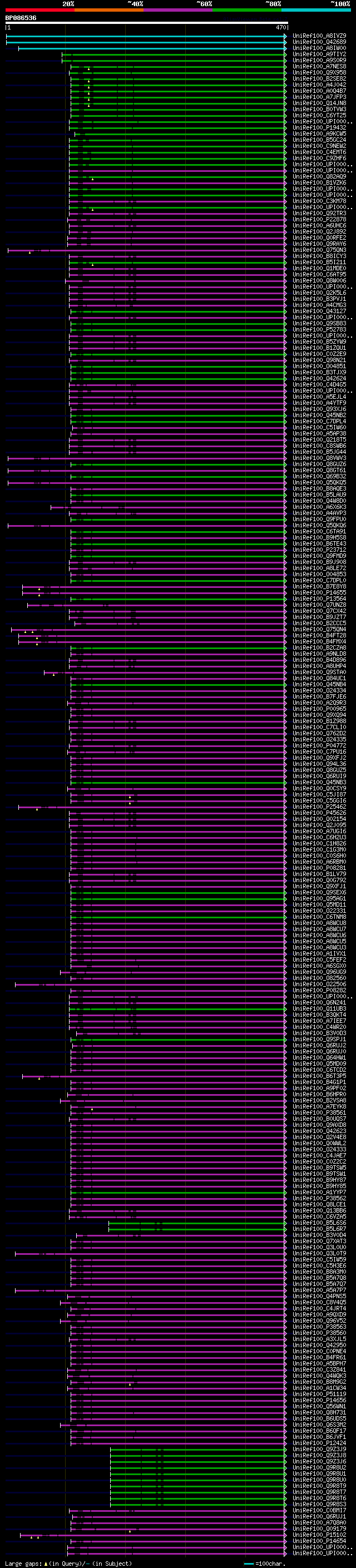356x1568 pixels.
Task: Click the UniRef100_A4J042 label
Action: point(319,85)
